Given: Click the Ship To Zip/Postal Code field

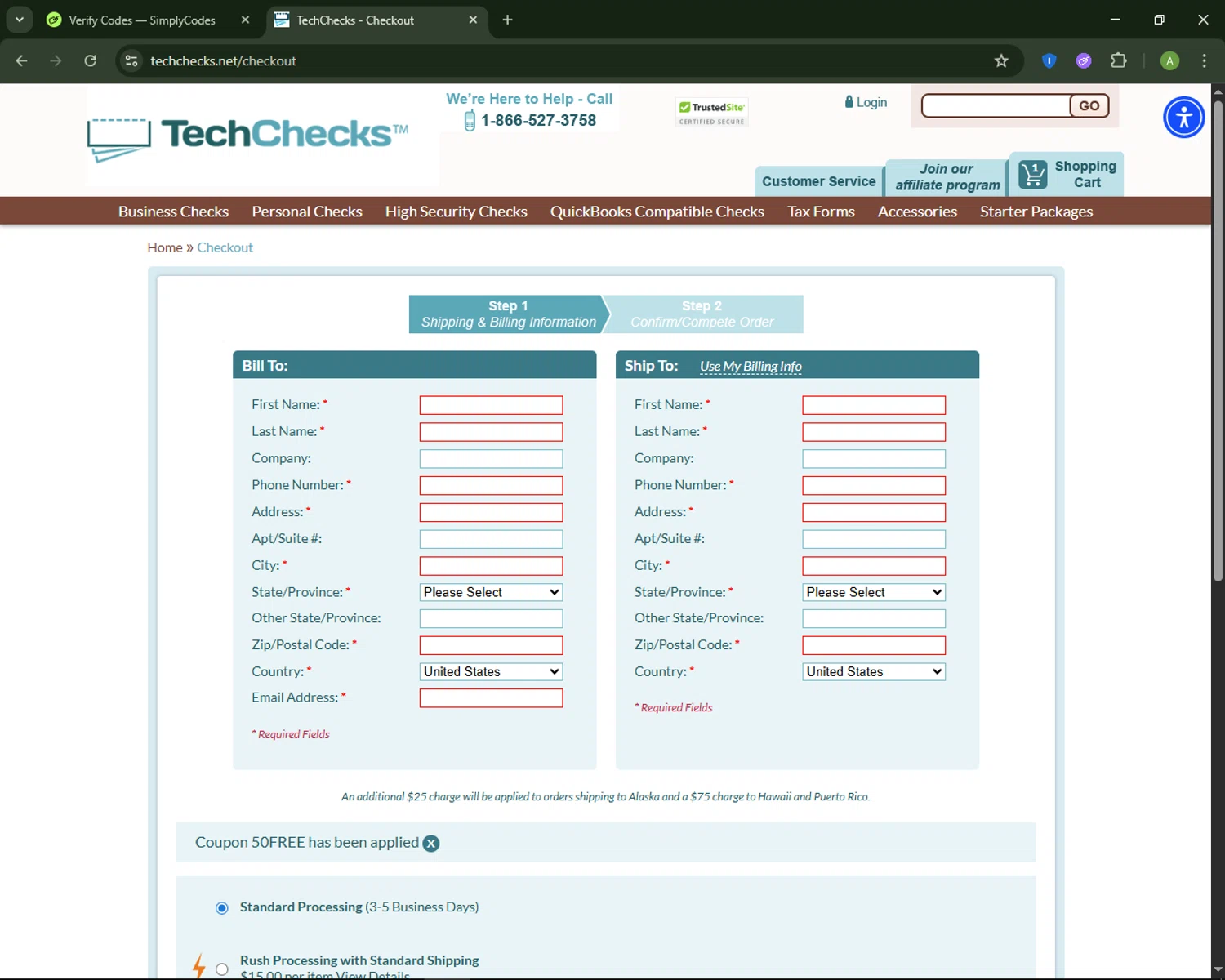Looking at the screenshot, I should pyautogui.click(x=874, y=645).
